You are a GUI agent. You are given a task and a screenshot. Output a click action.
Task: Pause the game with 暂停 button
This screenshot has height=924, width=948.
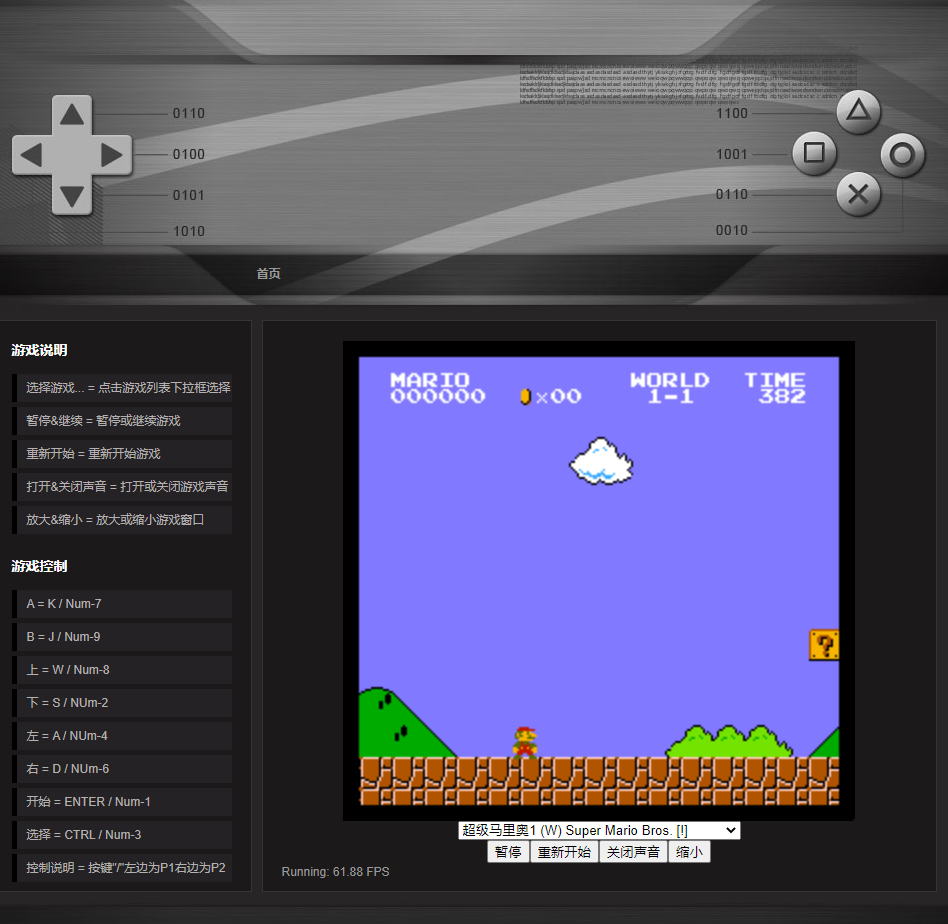(508, 852)
